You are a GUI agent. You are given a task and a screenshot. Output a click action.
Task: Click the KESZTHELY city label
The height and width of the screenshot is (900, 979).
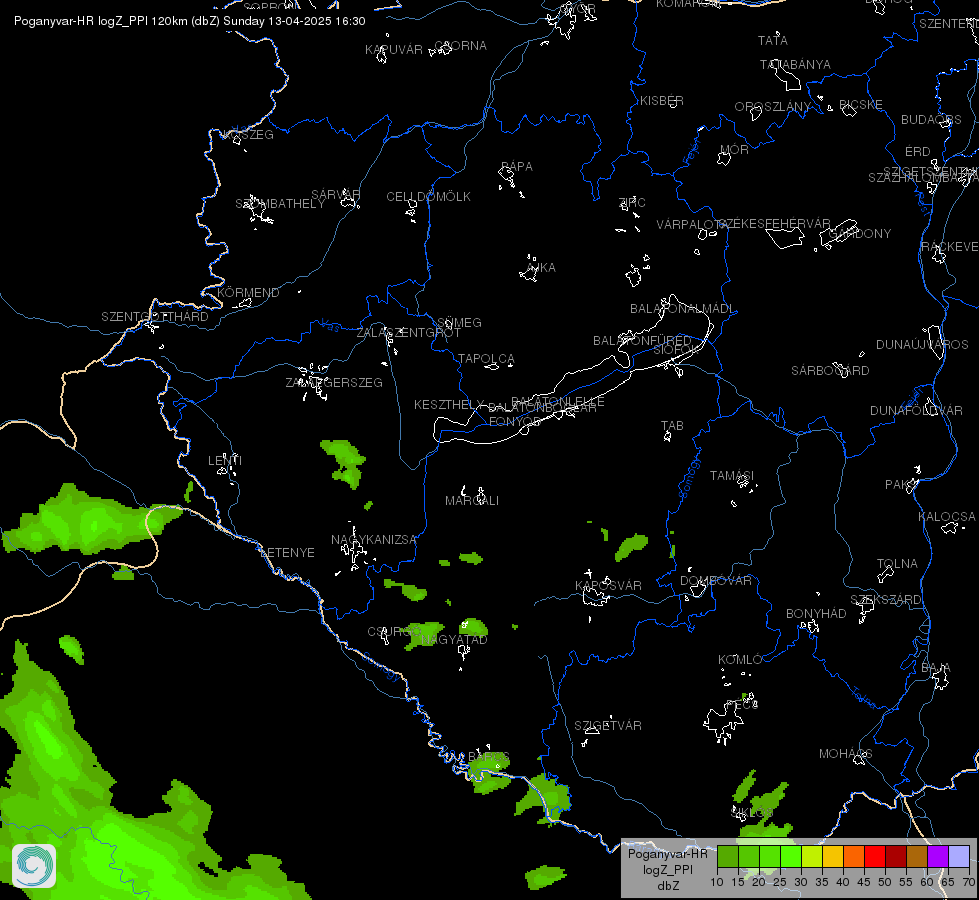(x=449, y=405)
